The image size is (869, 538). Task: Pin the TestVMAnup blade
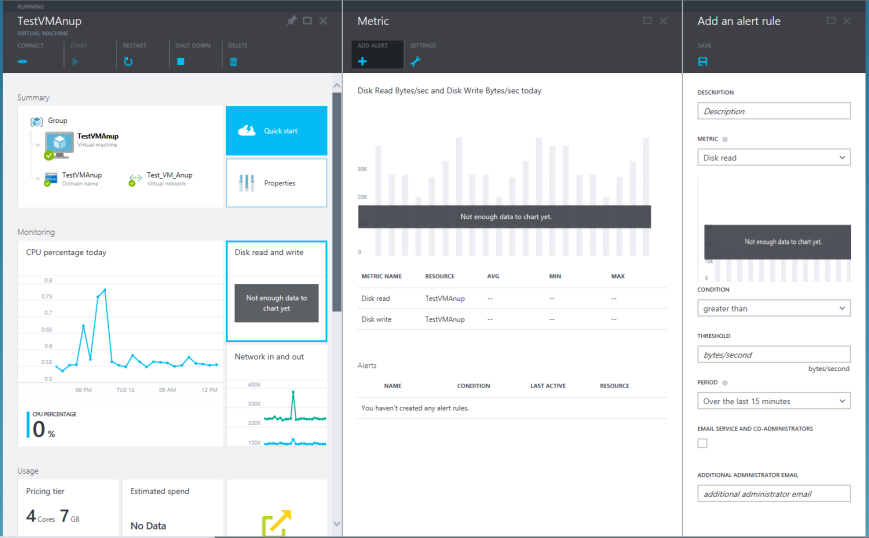tap(291, 21)
